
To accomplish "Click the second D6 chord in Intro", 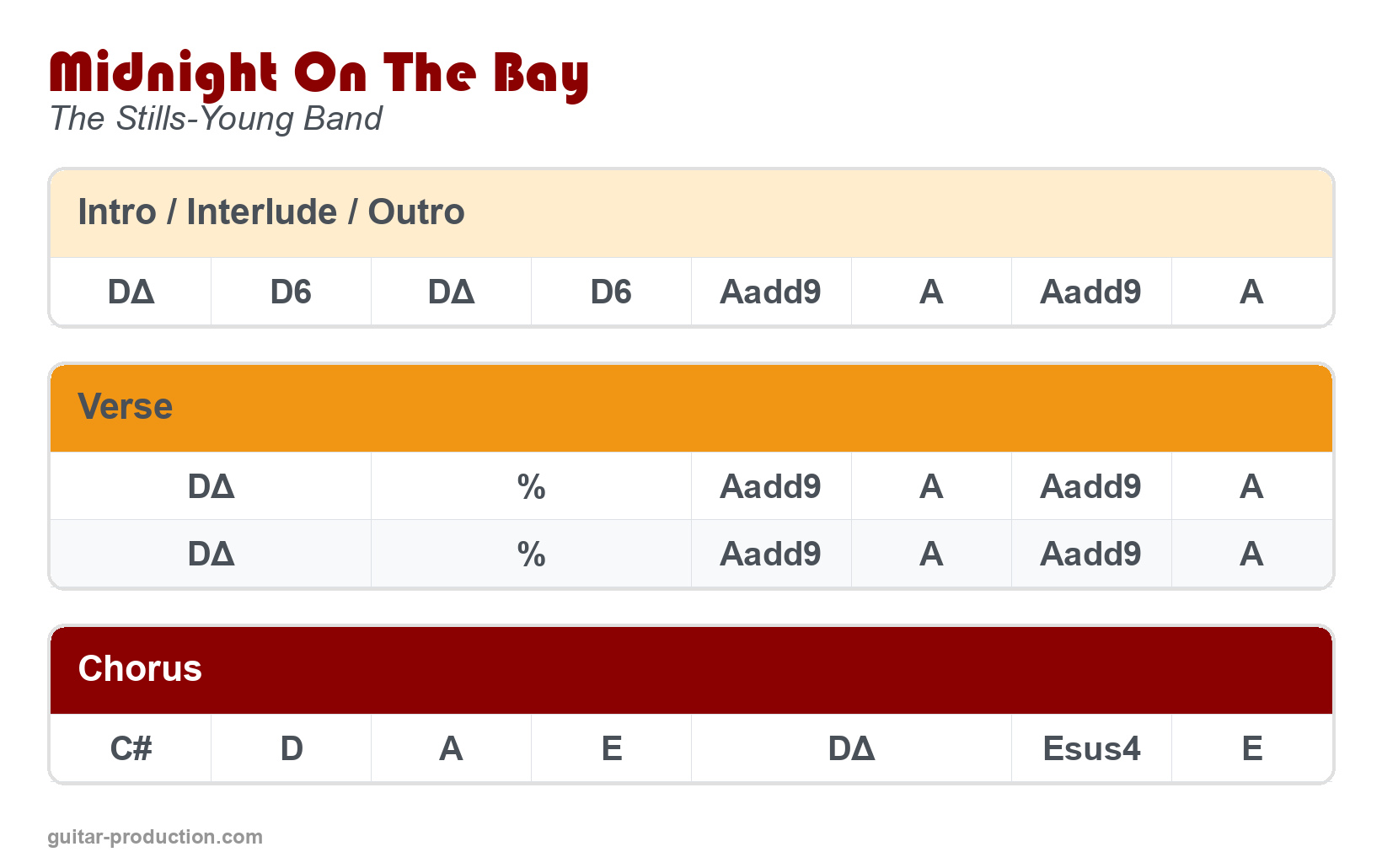I will point(611,292).
